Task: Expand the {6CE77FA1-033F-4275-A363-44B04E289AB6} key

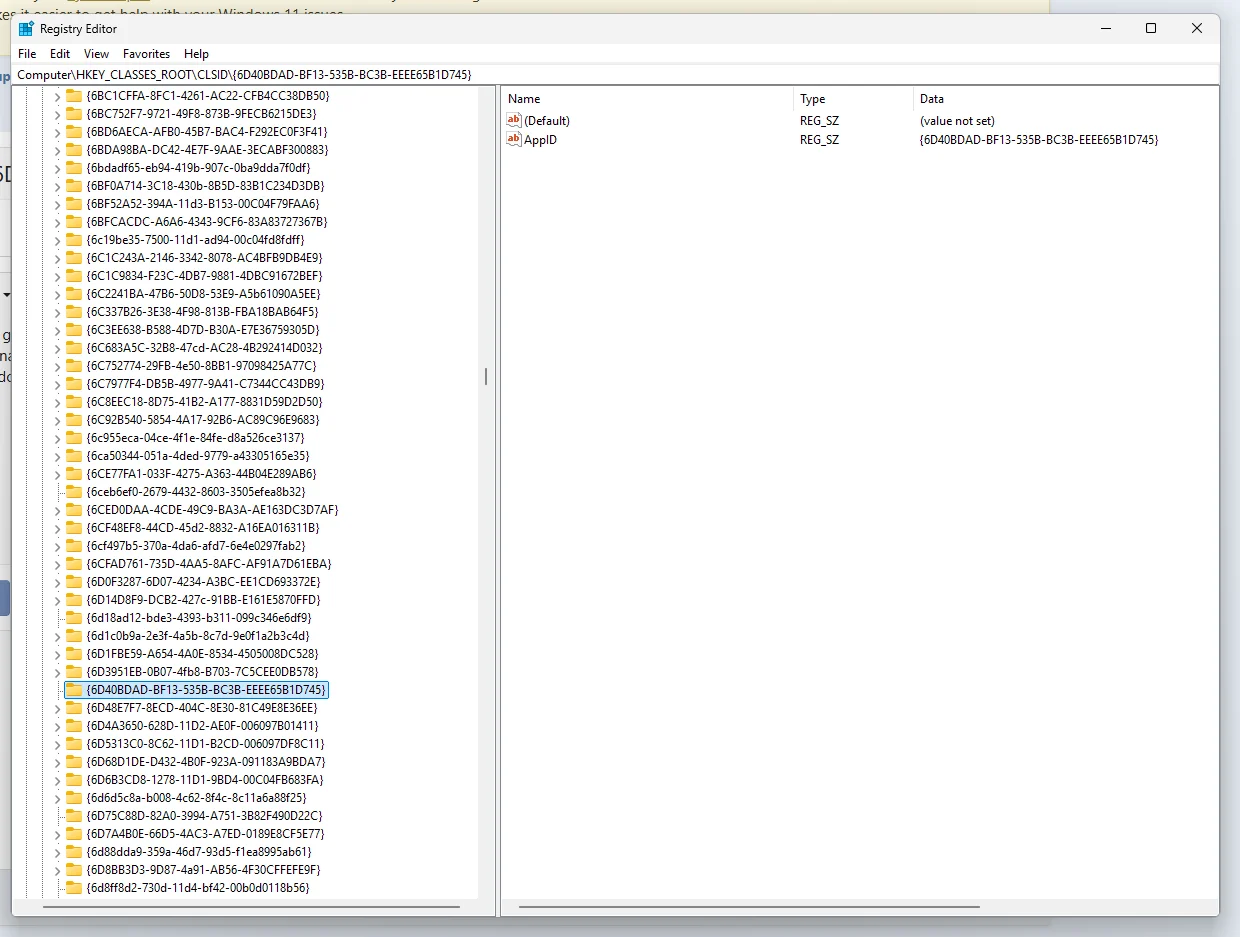Action: click(57, 474)
